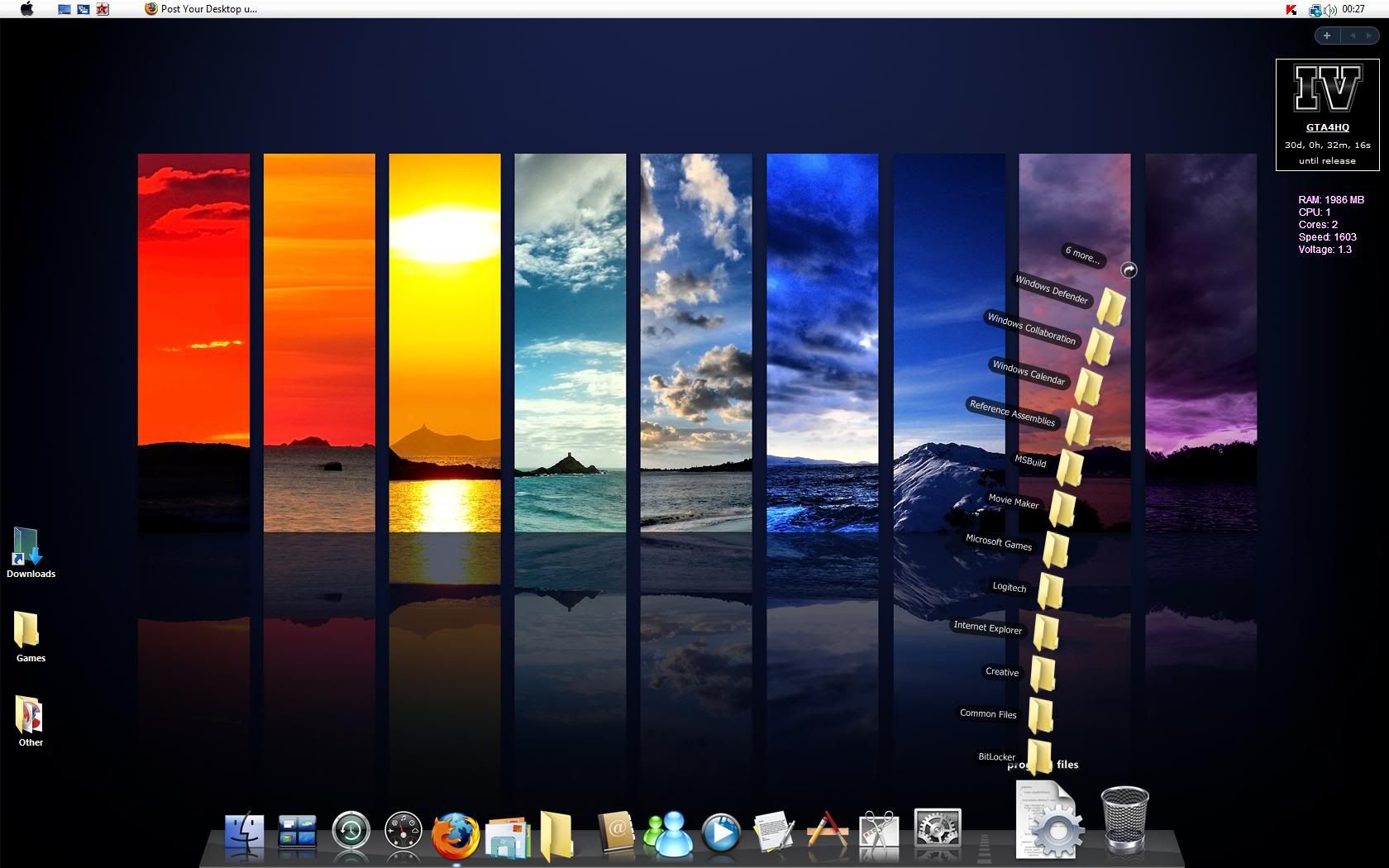
Task: Open the media player icon in the dock
Action: click(721, 832)
